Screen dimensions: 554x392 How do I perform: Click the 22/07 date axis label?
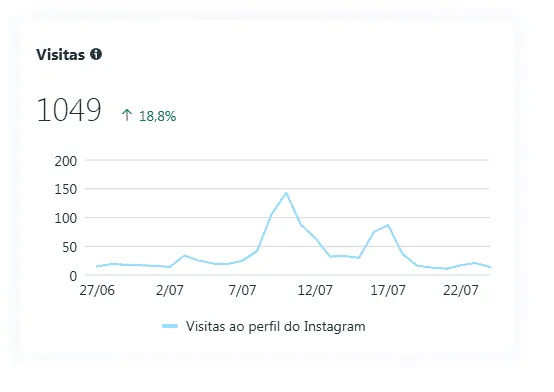(460, 290)
